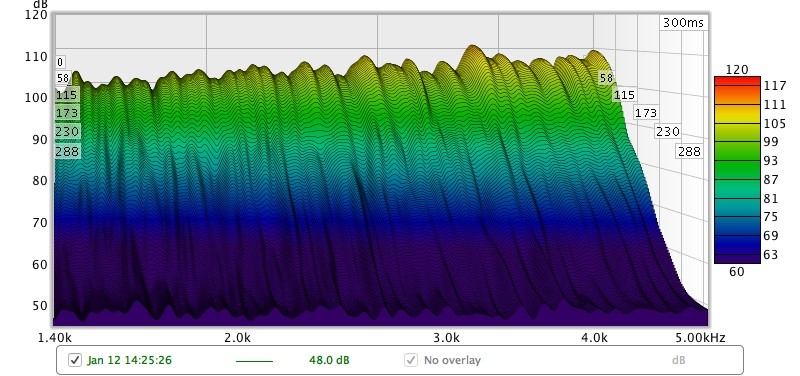Toggle the No overlay checkbox
This screenshot has height=376, width=800.
411,360
